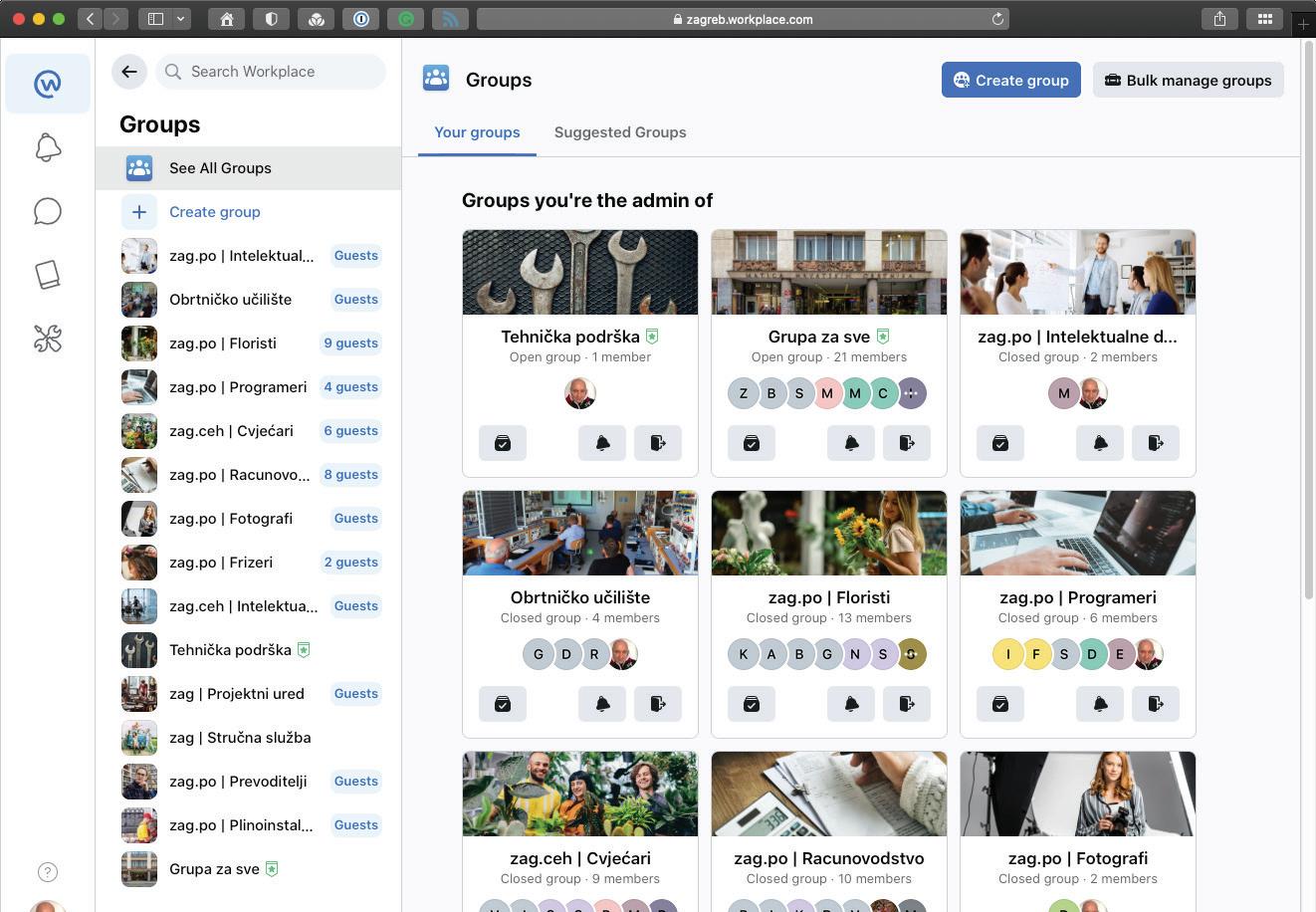Open the 1Password extension icon
This screenshot has height=912, width=1316.
361,19
